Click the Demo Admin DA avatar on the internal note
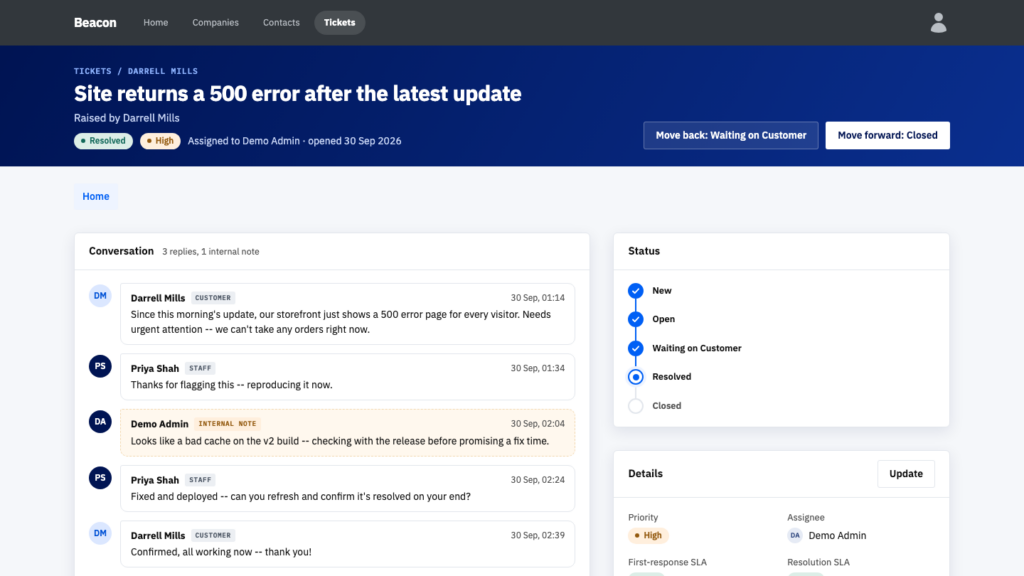 [100, 422]
